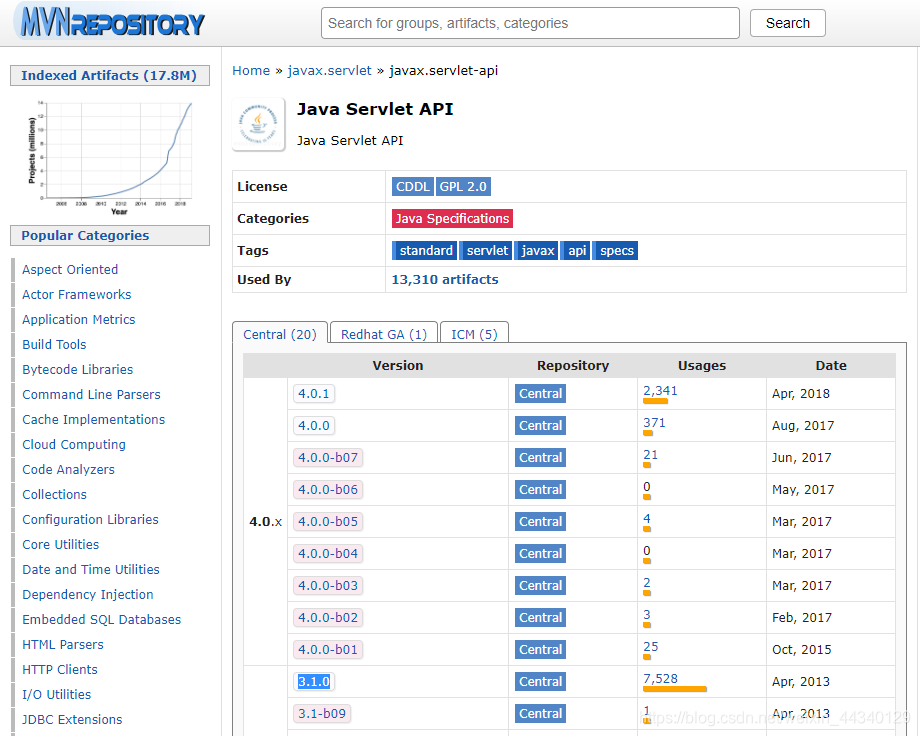This screenshot has width=920, height=736.
Task: Switch to the Redhat GA (1) tab
Action: 384,334
